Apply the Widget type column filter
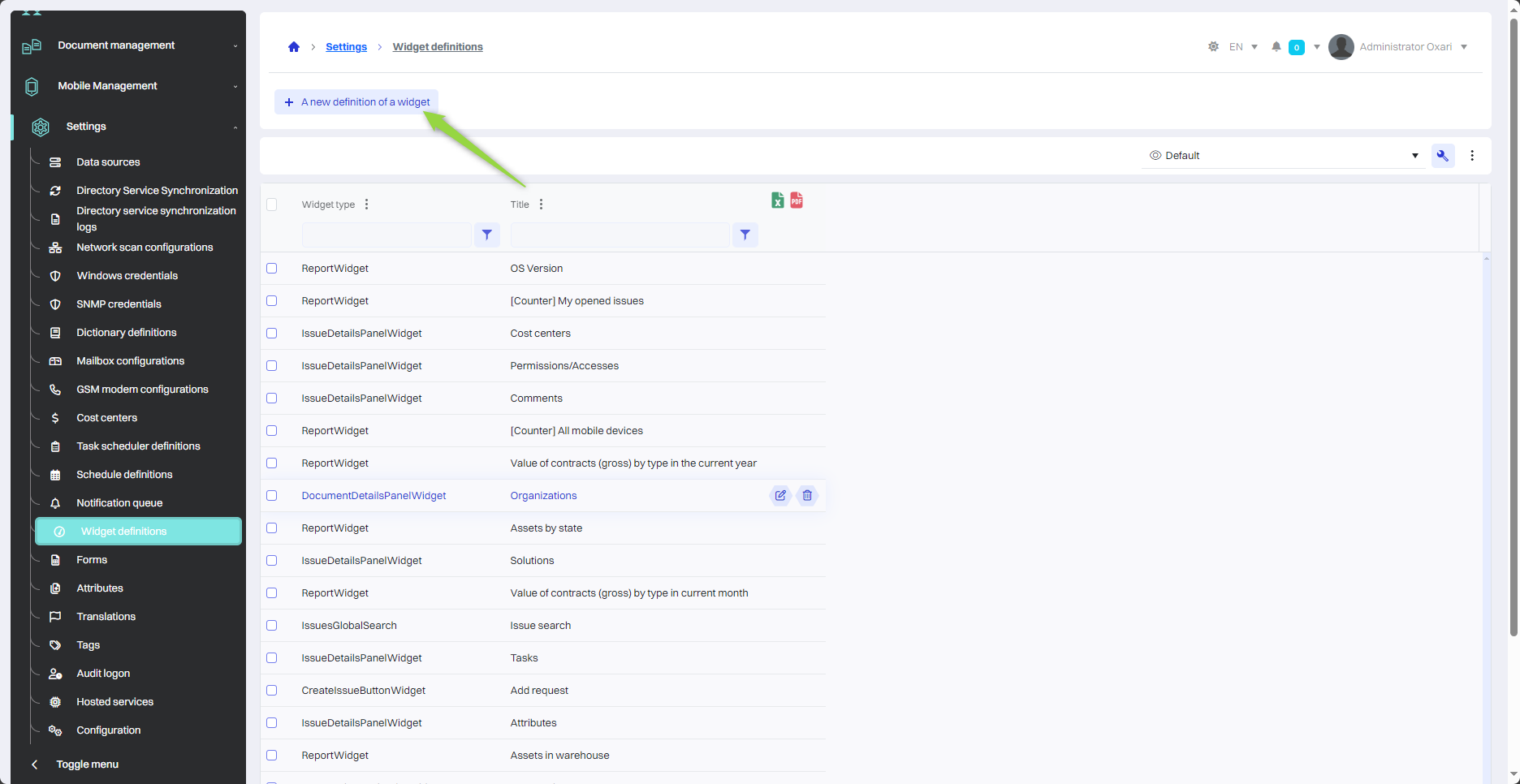Image resolution: width=1520 pixels, height=784 pixels. [486, 235]
